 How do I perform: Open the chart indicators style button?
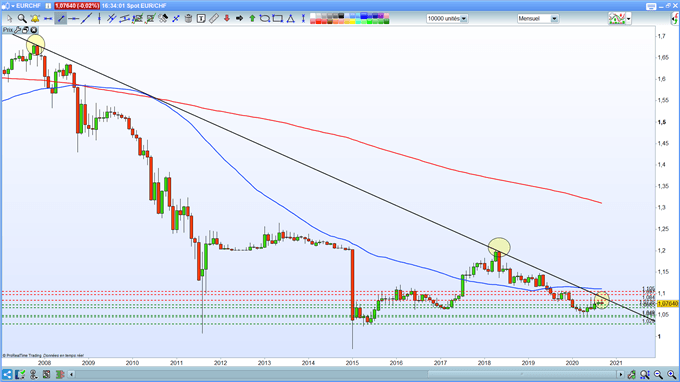pos(617,19)
